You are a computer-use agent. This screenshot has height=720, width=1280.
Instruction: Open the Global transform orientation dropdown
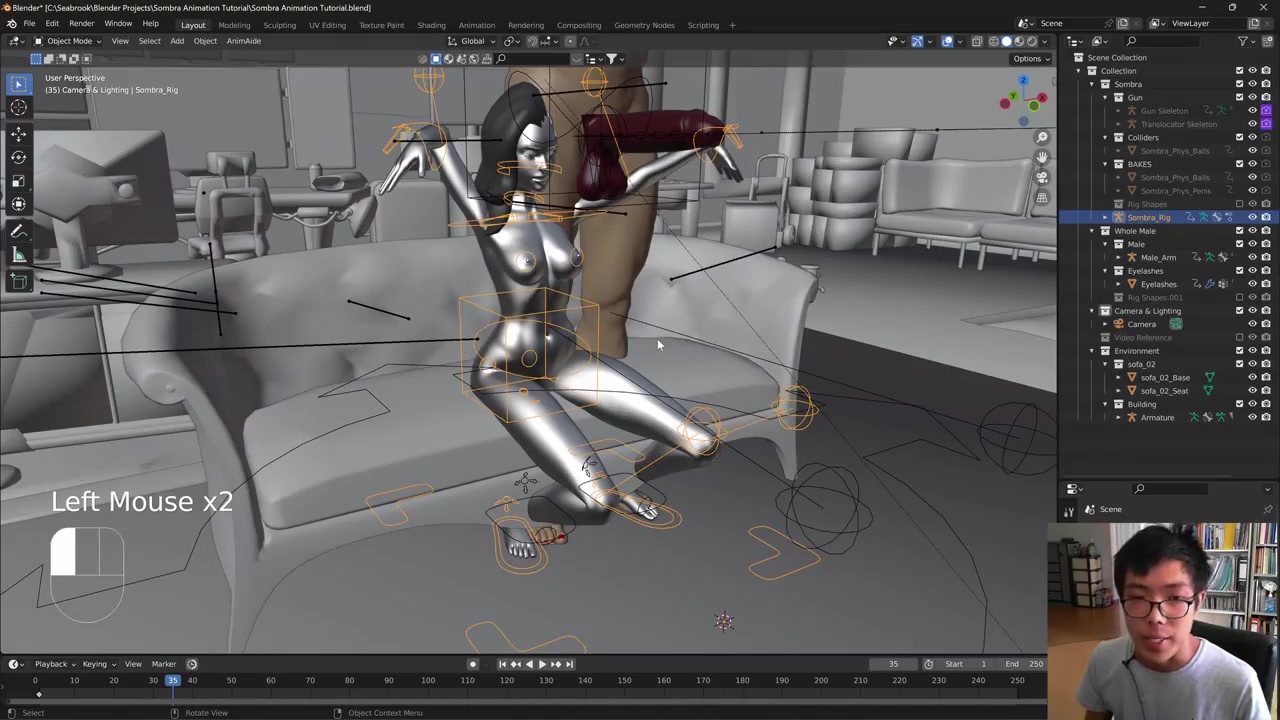(x=472, y=41)
